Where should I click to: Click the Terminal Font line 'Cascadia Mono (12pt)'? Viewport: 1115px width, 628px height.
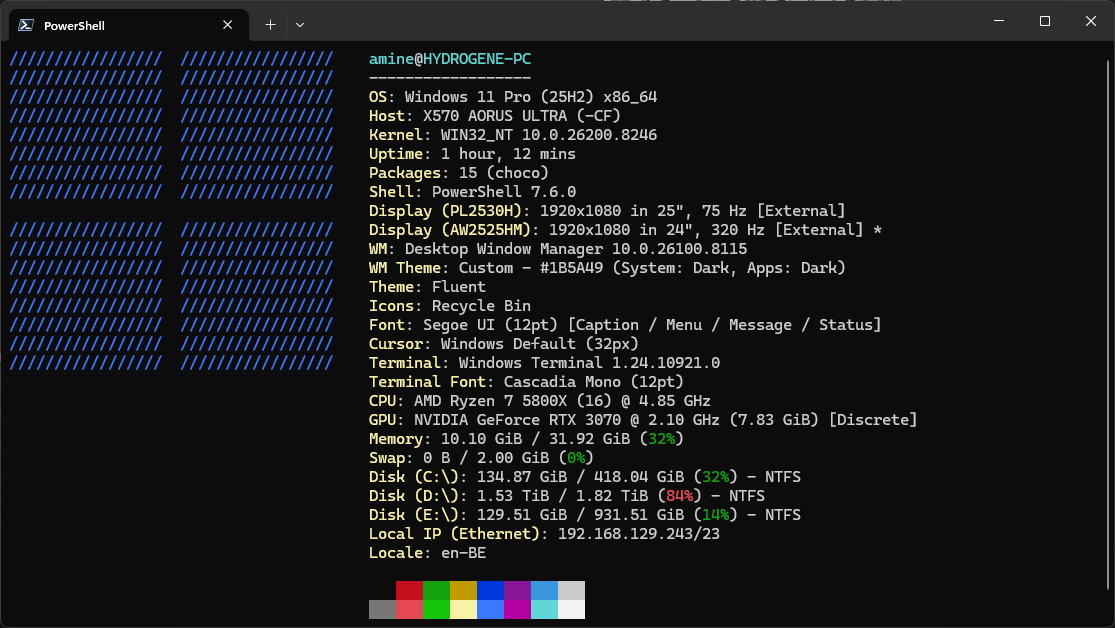(526, 382)
